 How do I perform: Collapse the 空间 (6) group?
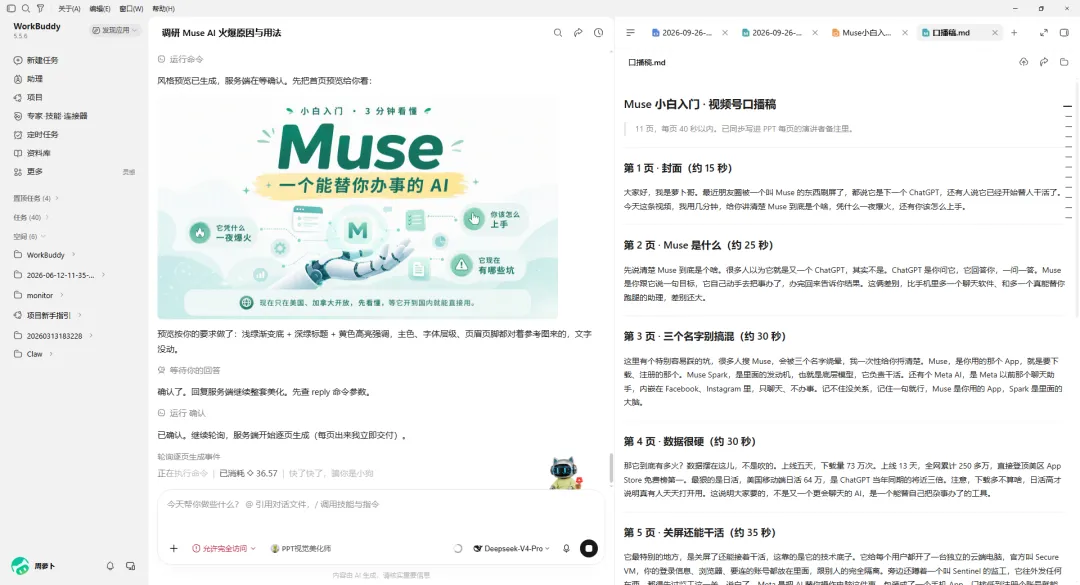click(x=30, y=236)
